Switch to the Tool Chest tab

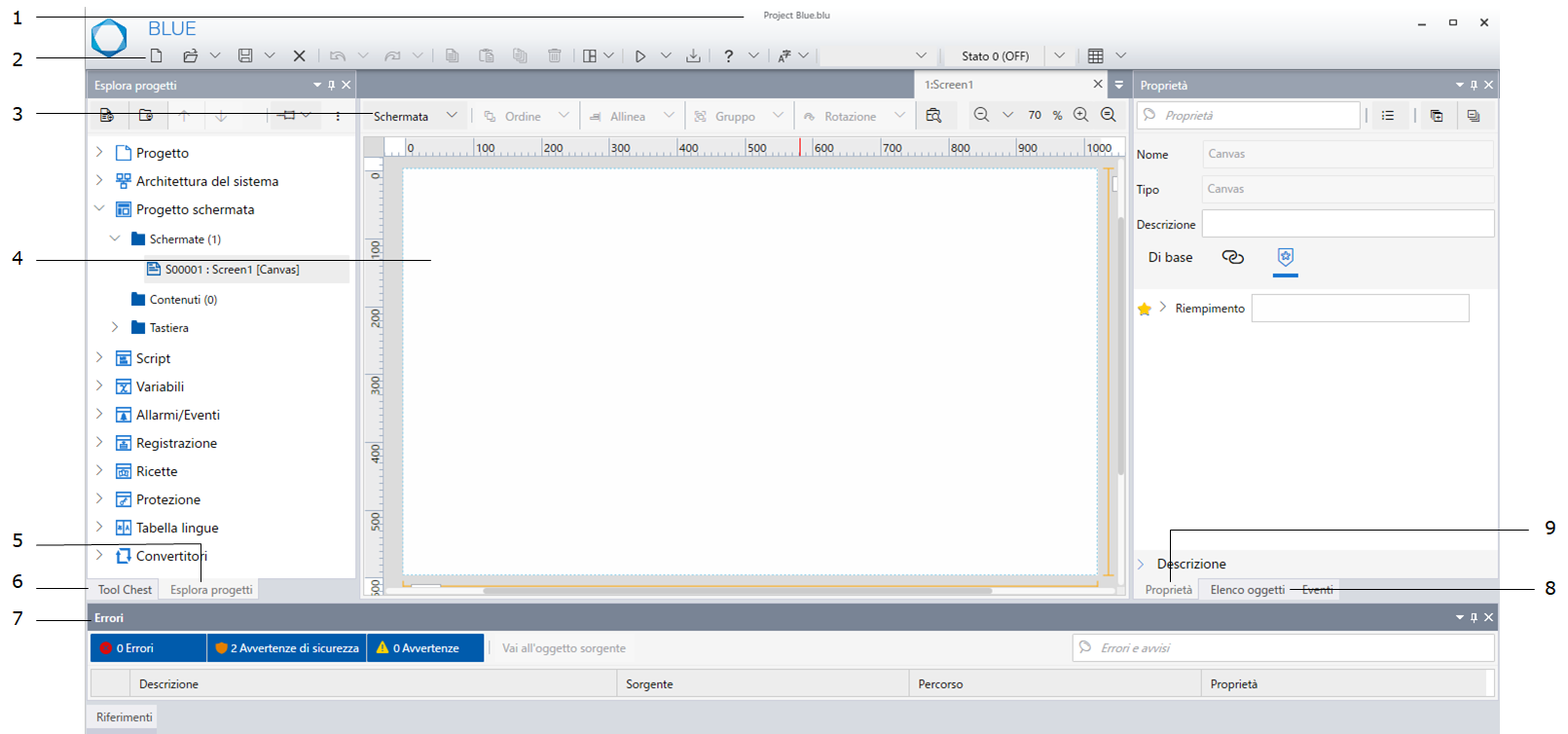(125, 590)
